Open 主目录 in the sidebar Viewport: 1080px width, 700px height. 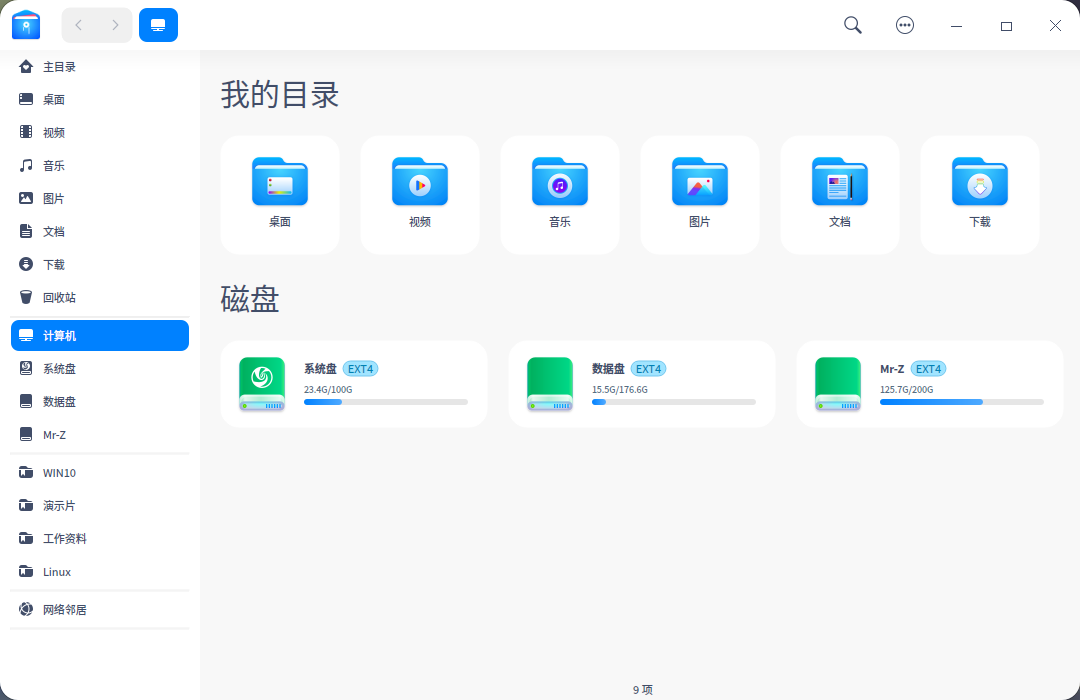(100, 67)
